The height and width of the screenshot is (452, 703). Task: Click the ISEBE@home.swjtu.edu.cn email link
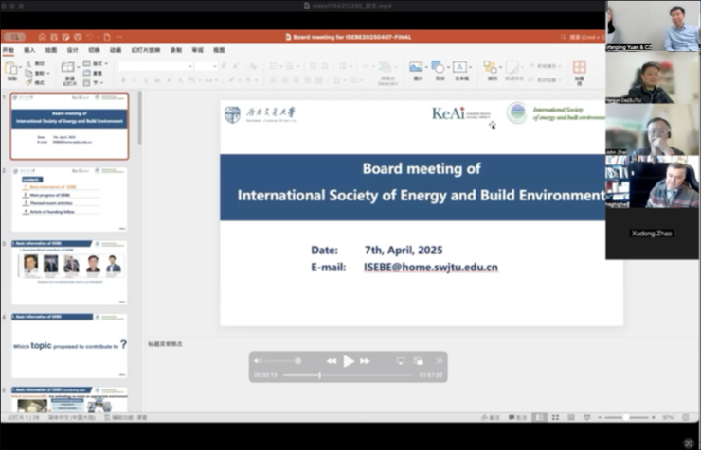[x=431, y=267]
